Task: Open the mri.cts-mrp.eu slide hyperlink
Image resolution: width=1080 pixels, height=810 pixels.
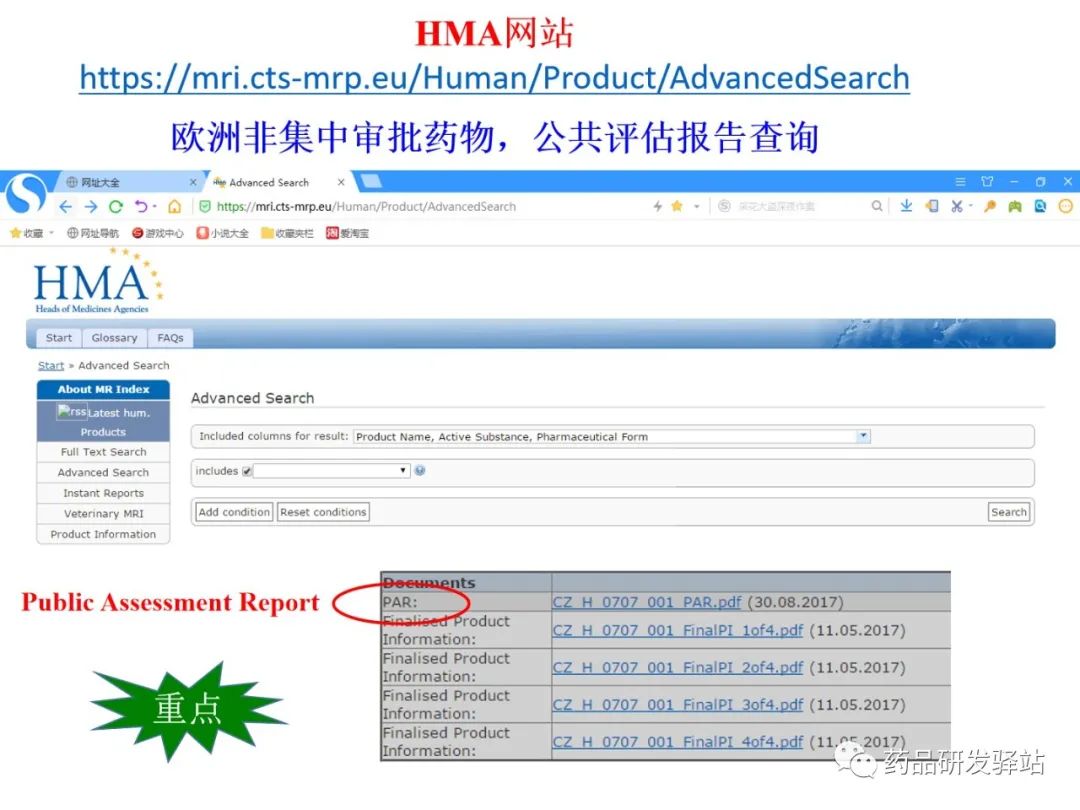Action: 495,77
